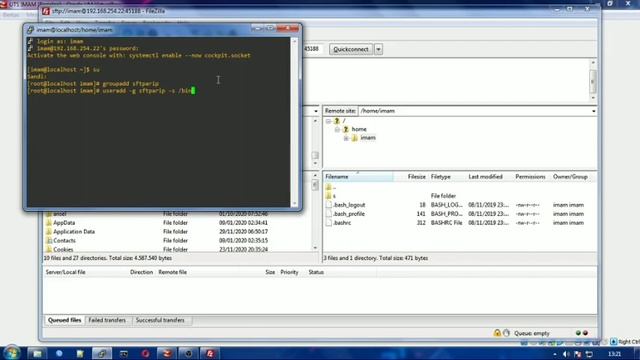
Task: Select the home folder in remote tree
Action: click(x=359, y=129)
